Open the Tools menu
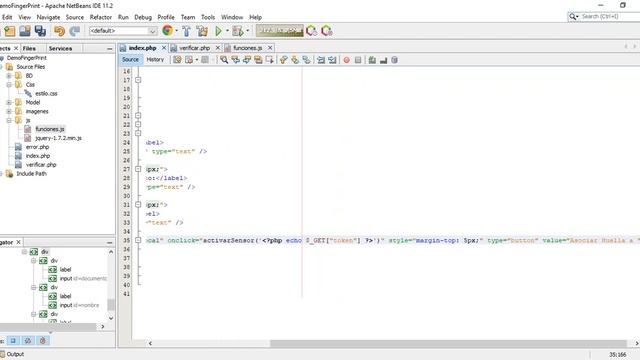This screenshot has height=360, width=640. tap(208, 17)
